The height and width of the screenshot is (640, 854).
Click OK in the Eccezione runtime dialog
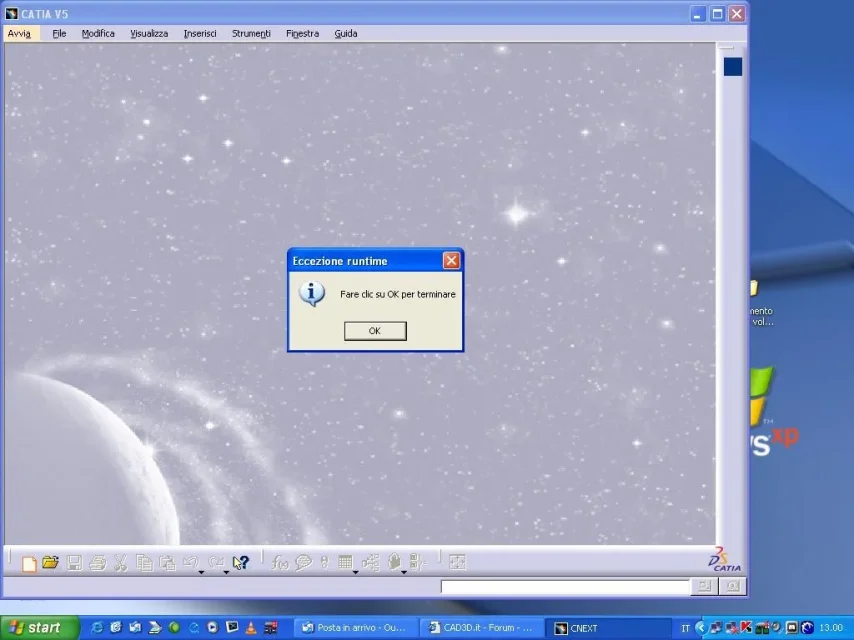tap(375, 331)
